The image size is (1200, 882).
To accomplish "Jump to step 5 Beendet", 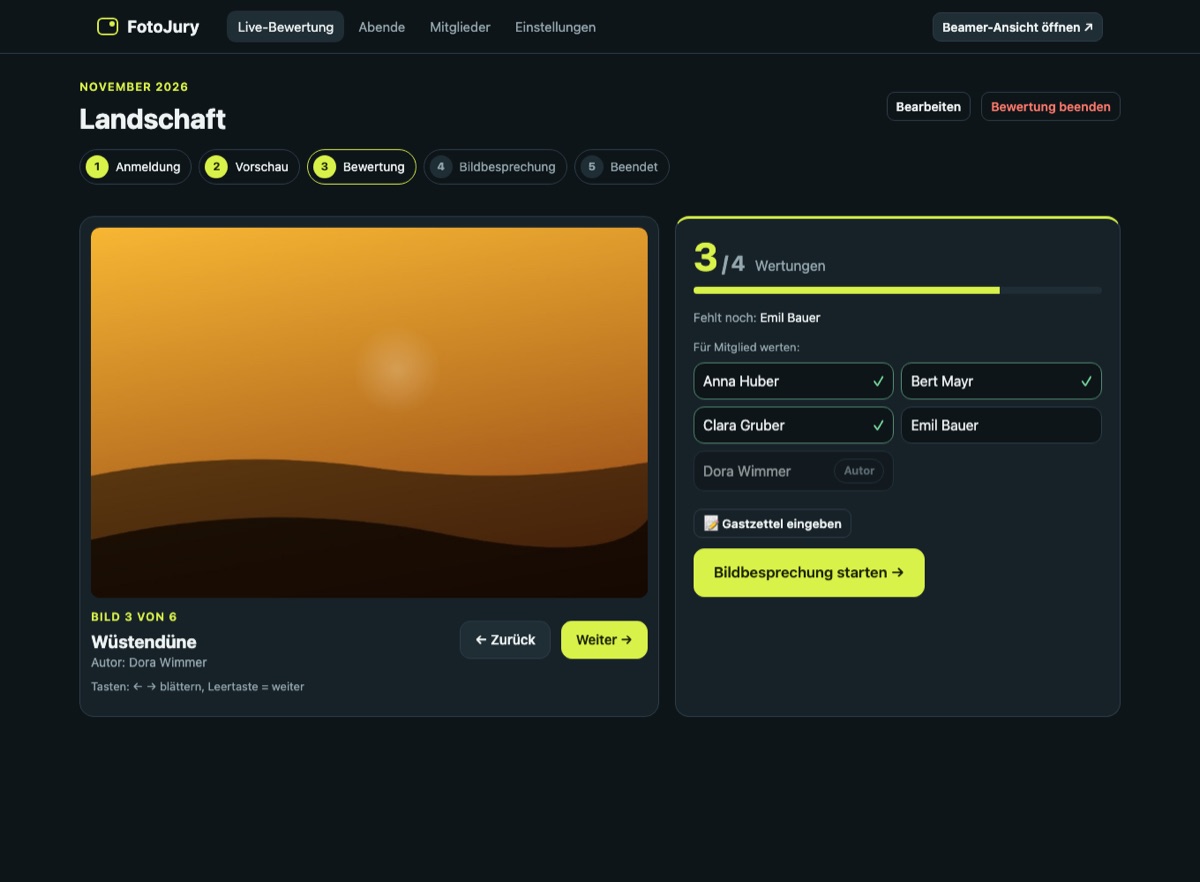I will click(x=621, y=167).
